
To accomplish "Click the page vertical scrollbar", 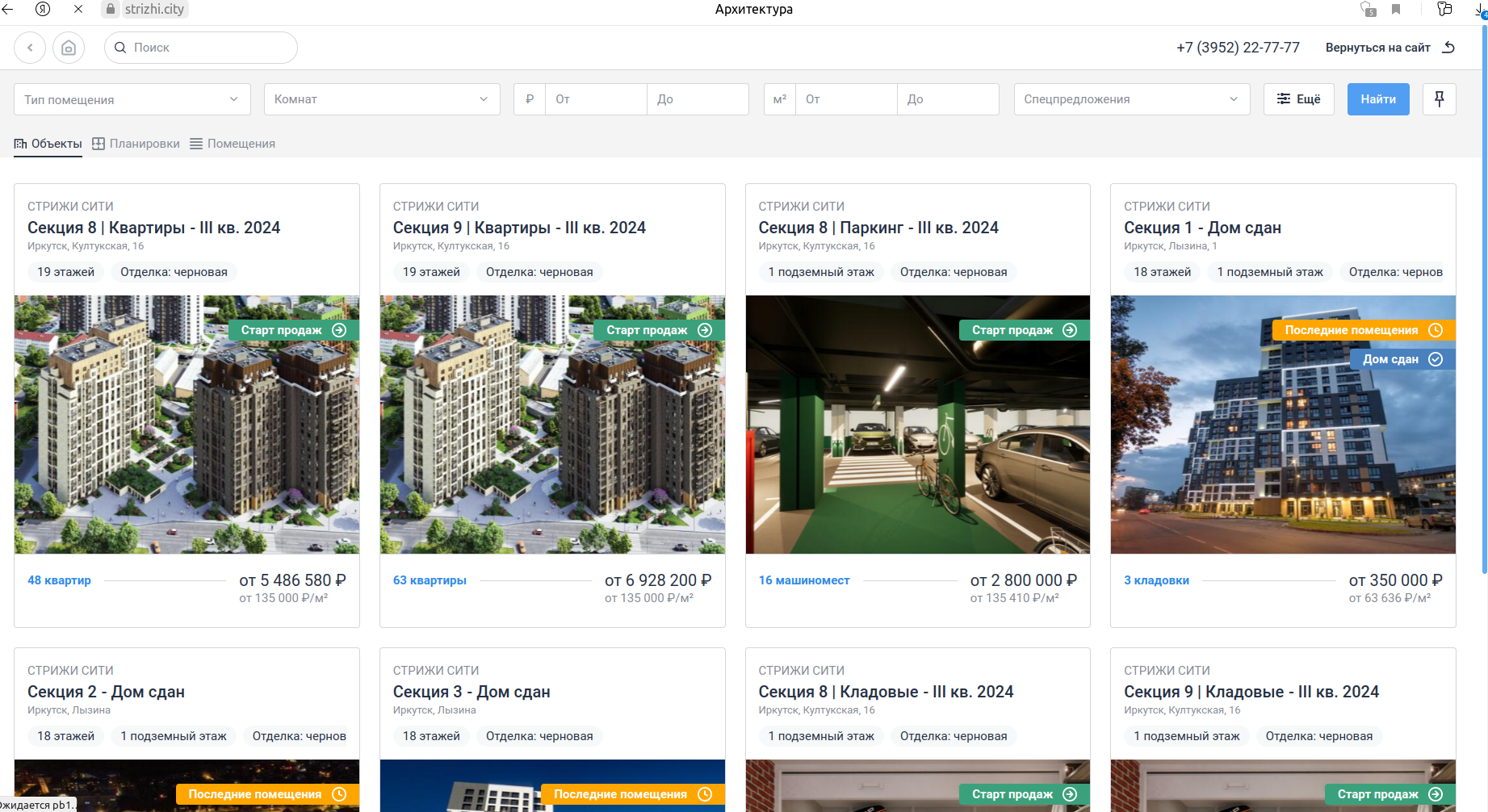I will (1484, 299).
